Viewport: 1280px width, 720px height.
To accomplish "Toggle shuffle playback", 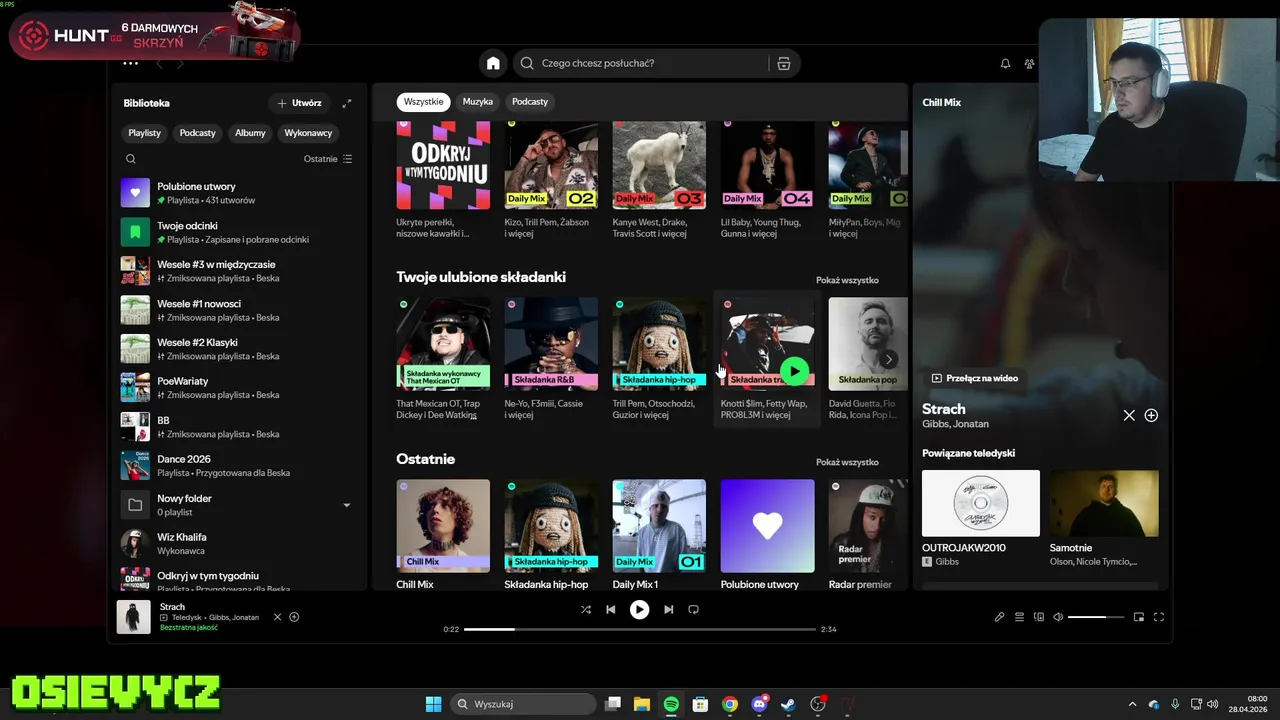I will (x=586, y=609).
